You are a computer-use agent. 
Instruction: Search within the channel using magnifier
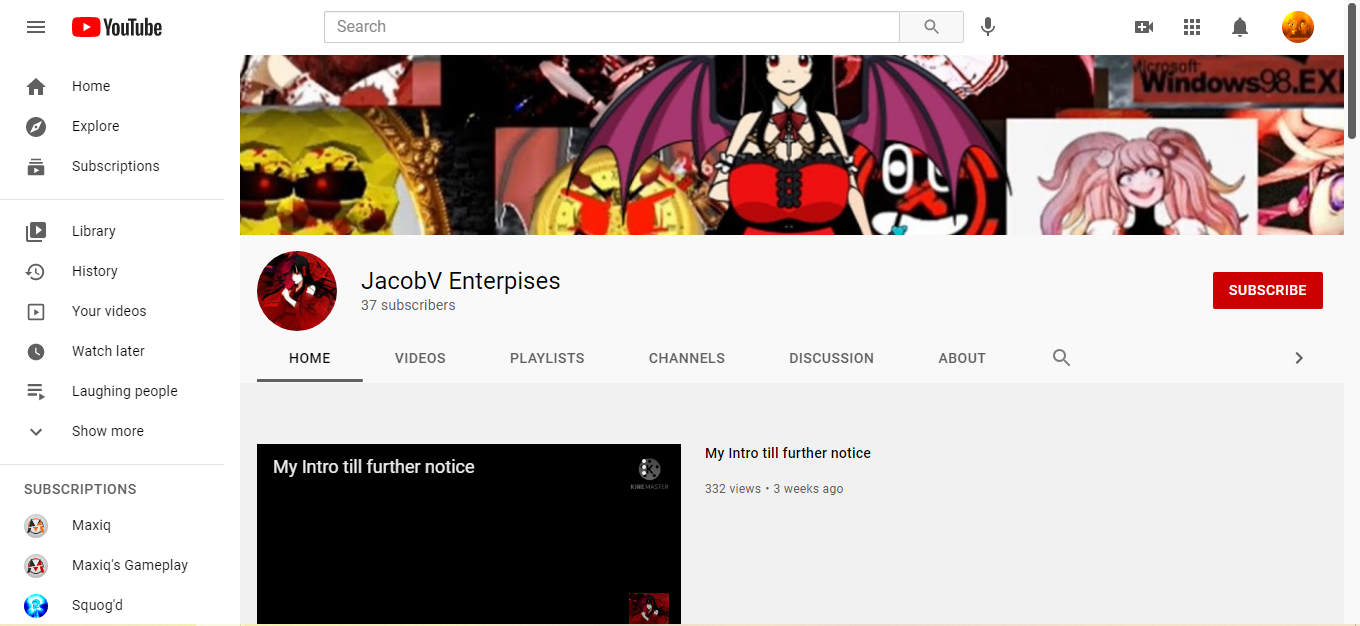[1062, 358]
